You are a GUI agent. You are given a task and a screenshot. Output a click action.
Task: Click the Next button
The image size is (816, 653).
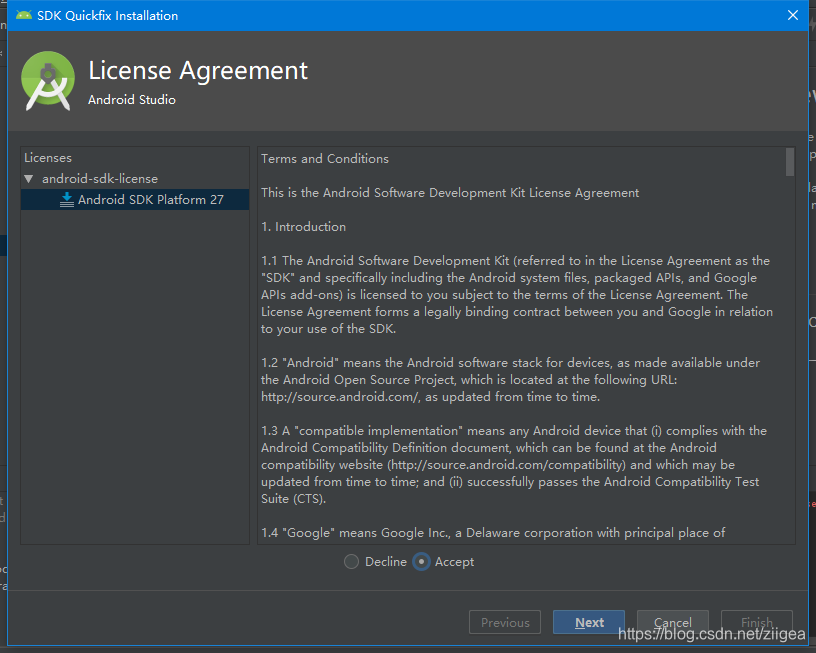589,622
